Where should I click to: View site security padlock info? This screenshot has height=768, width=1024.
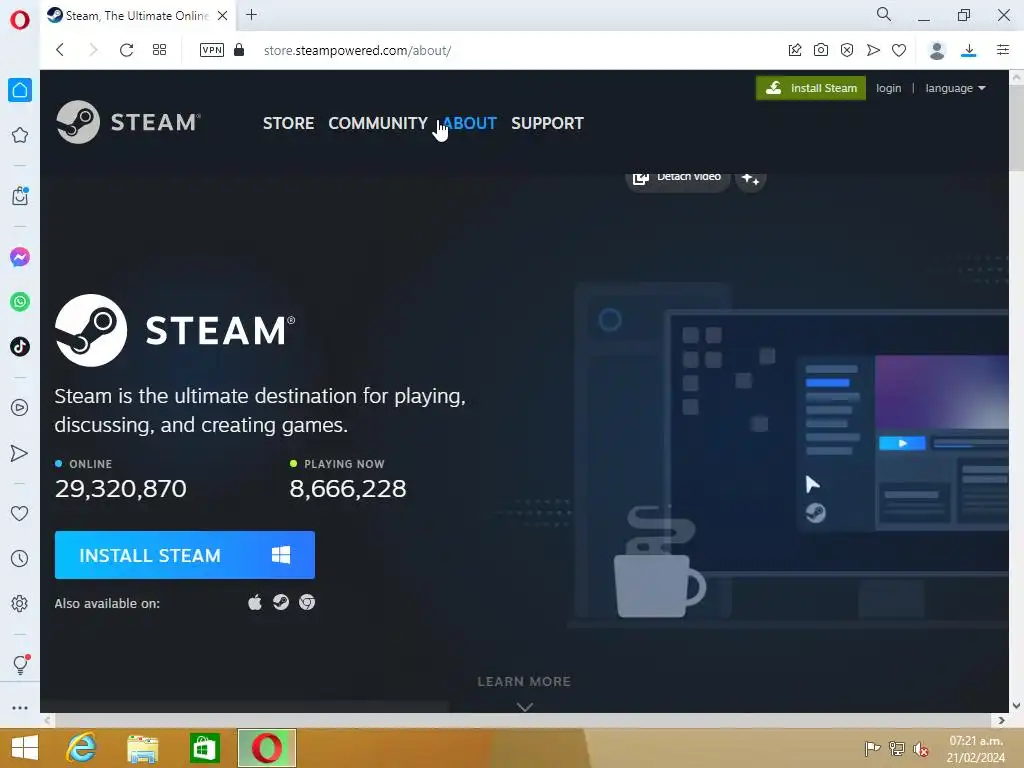[239, 50]
